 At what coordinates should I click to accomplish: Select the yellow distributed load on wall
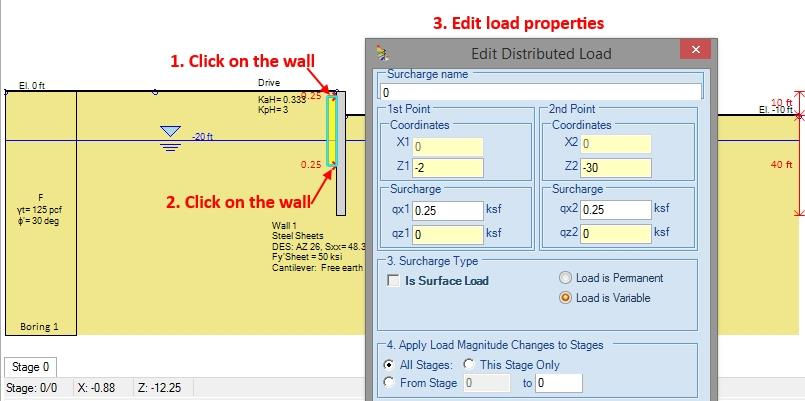click(x=332, y=130)
